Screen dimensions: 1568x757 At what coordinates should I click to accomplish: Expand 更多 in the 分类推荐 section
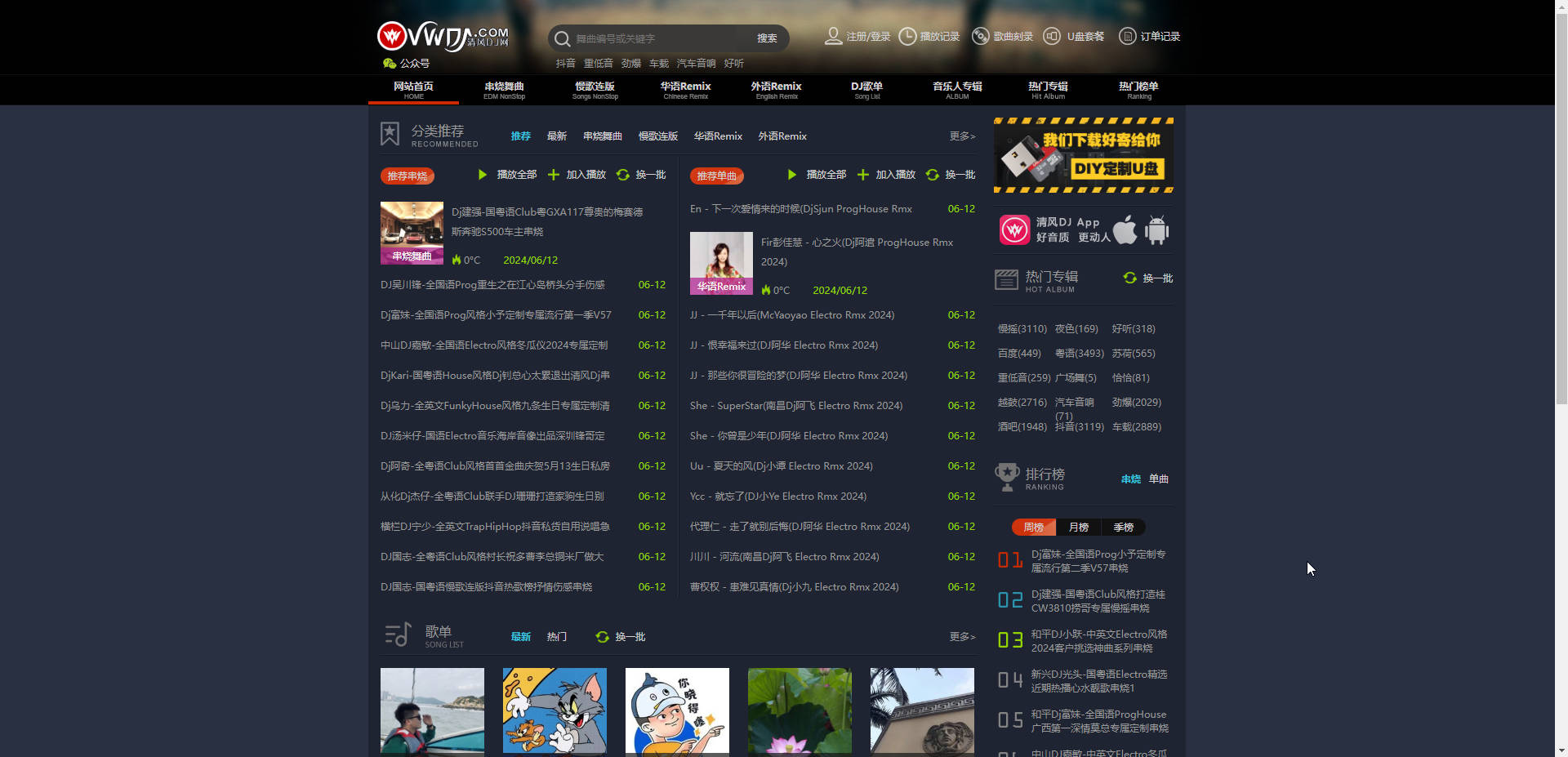click(962, 136)
